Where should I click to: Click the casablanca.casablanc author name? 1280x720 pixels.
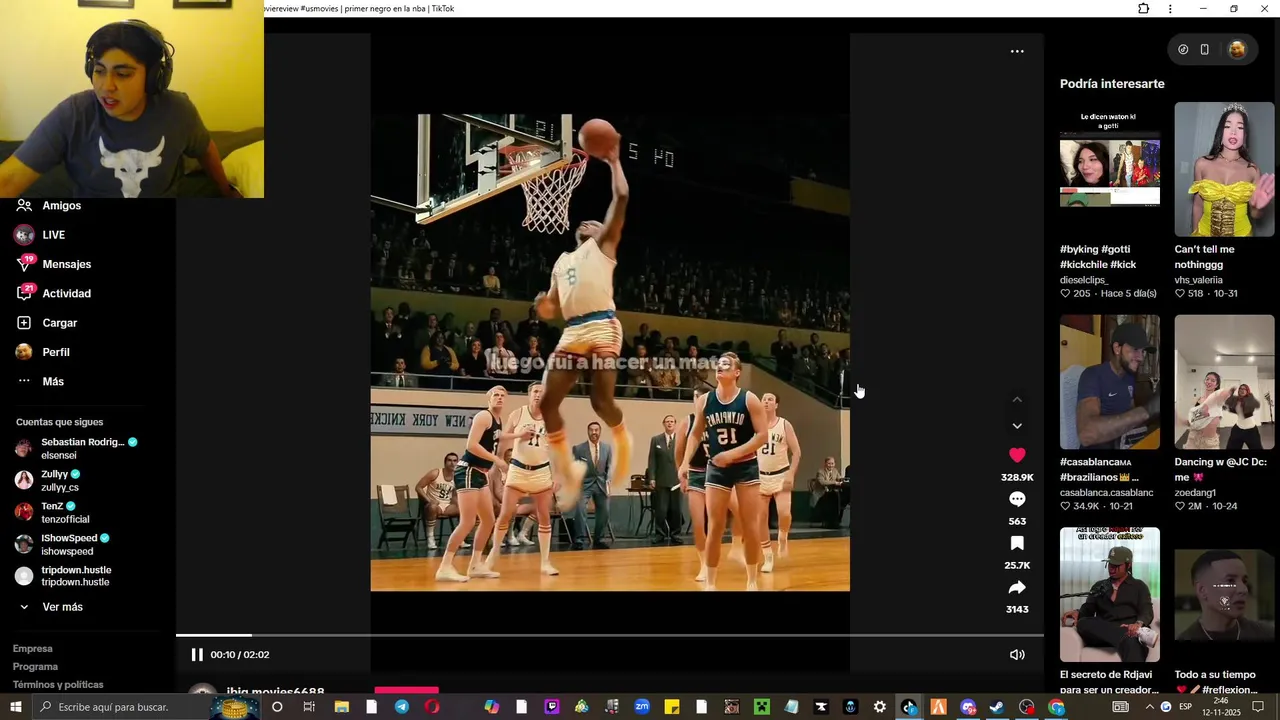click(x=1107, y=493)
